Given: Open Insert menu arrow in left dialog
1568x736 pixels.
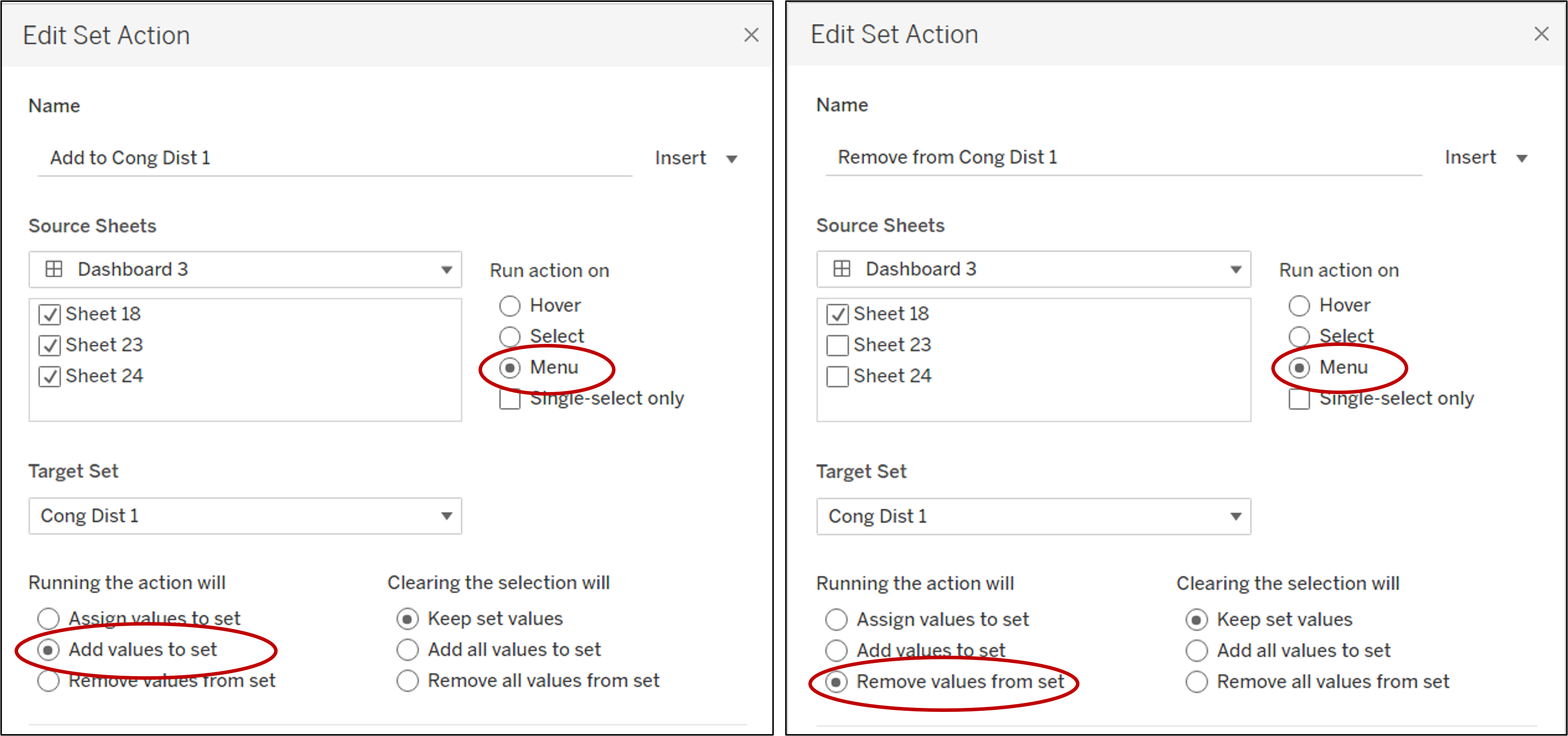Looking at the screenshot, I should [x=732, y=160].
